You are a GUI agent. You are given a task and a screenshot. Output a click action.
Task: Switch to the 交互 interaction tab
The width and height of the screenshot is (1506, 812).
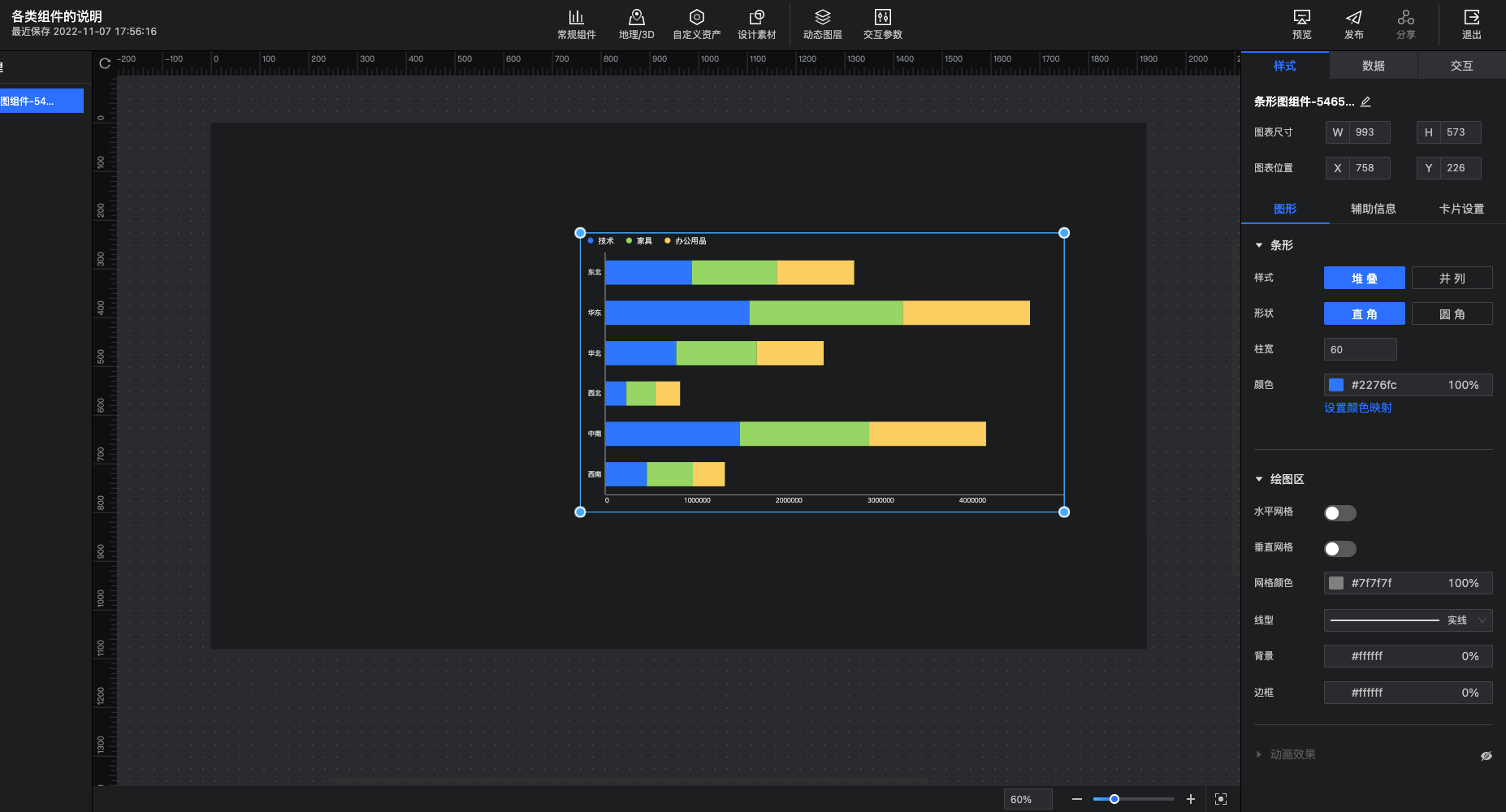[x=1462, y=66]
